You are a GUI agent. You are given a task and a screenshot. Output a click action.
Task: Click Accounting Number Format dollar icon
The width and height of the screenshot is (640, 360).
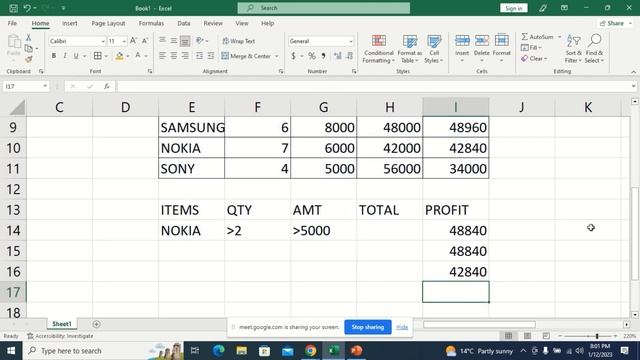pyautogui.click(x=293, y=56)
